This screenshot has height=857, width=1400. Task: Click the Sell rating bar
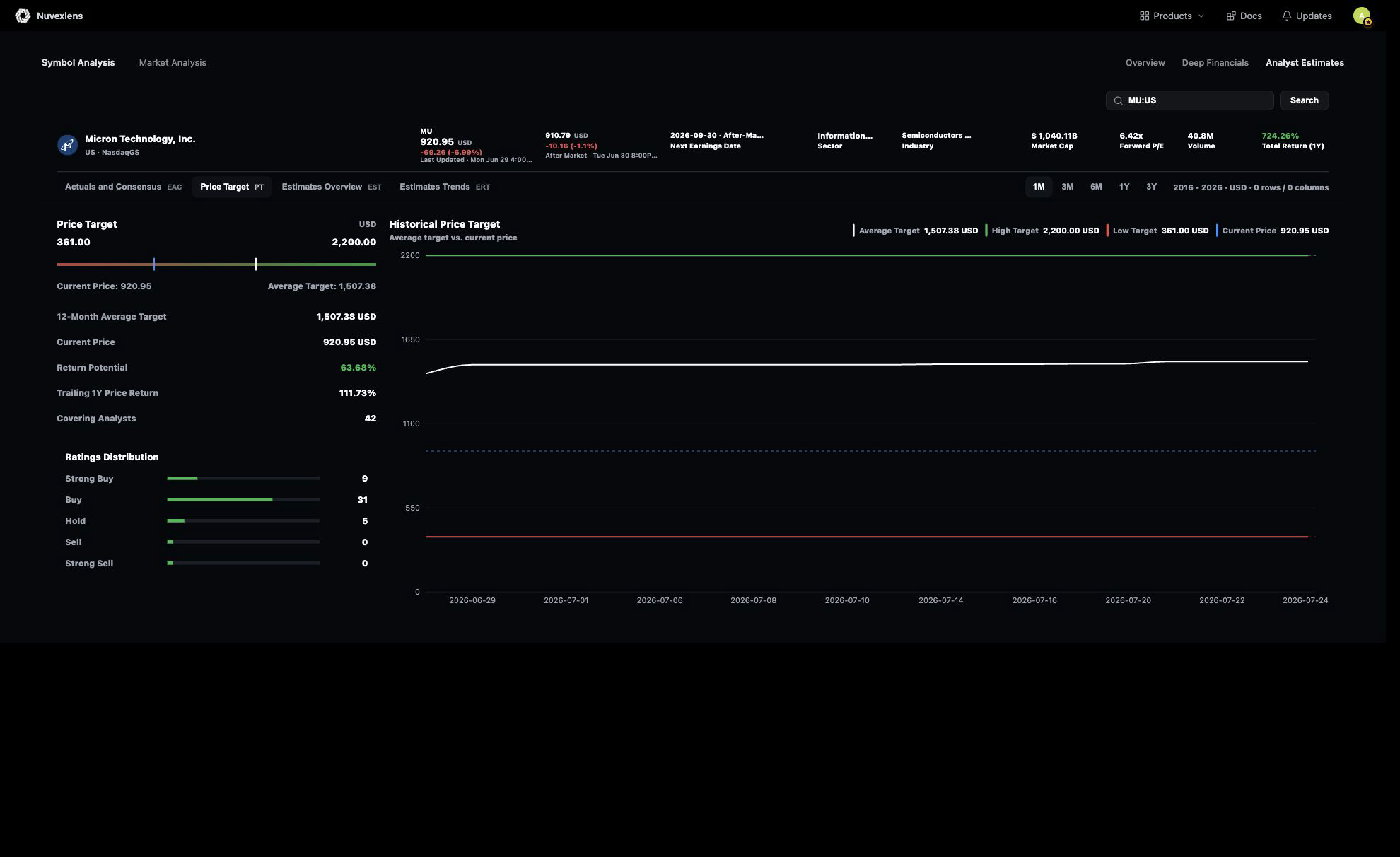[x=243, y=542]
